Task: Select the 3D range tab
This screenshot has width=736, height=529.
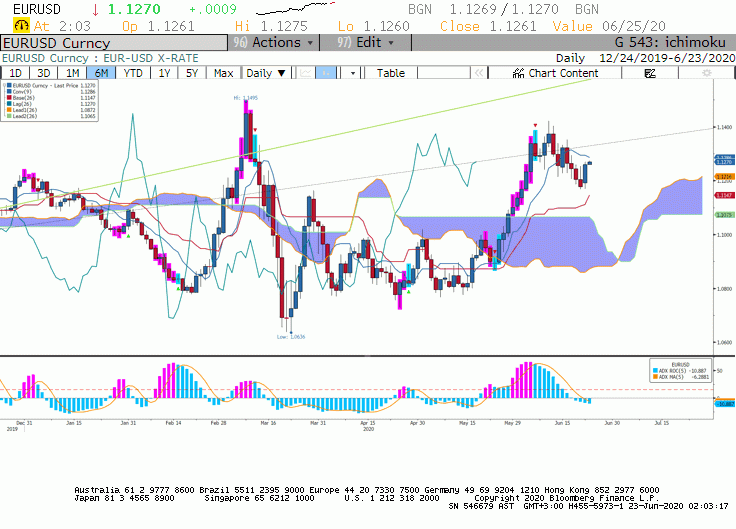Action: [44, 73]
